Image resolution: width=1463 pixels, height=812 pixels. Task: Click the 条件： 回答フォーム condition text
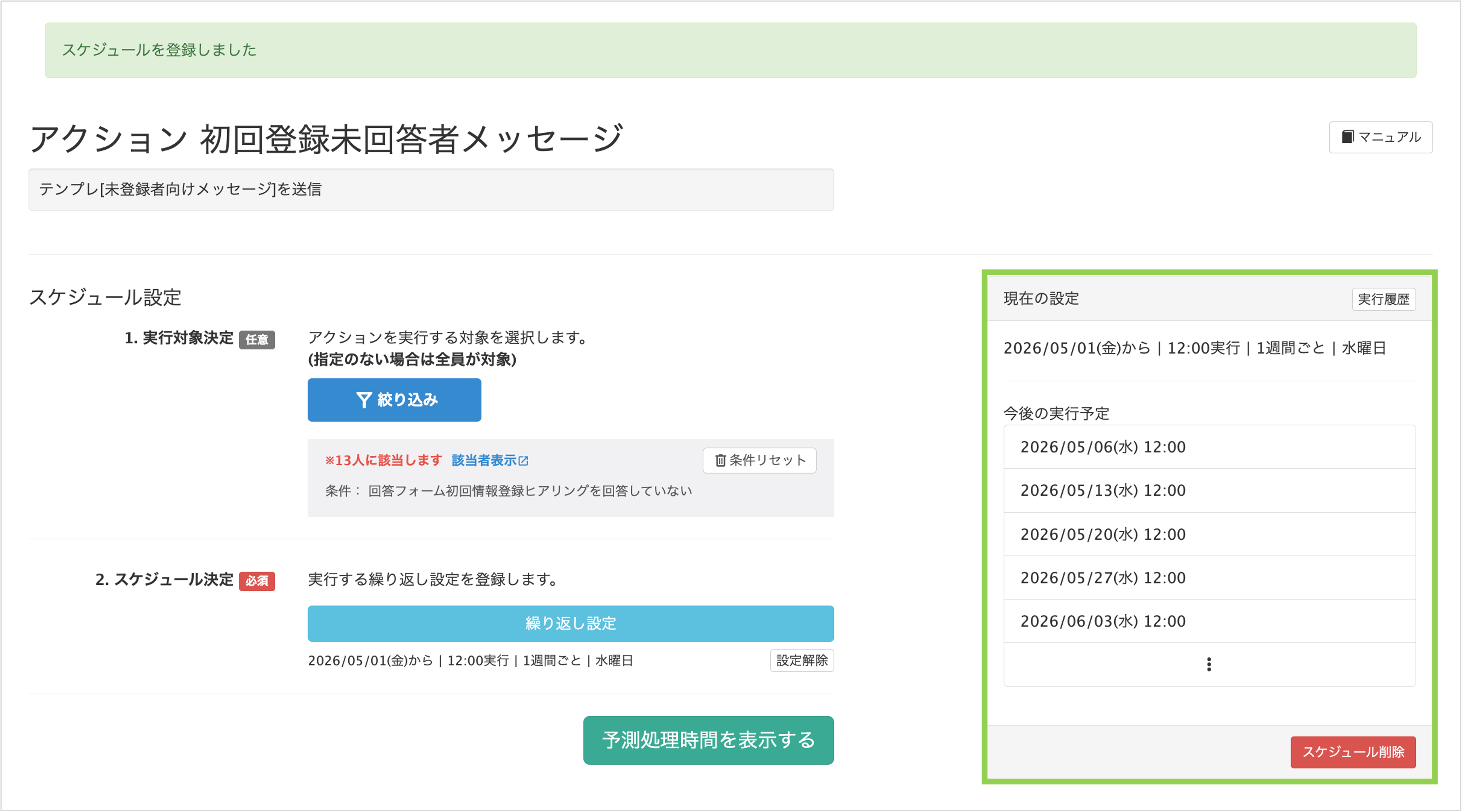[508, 491]
